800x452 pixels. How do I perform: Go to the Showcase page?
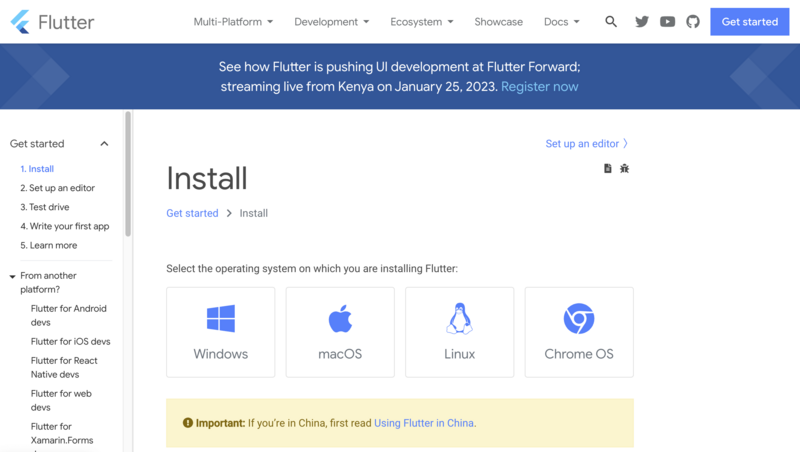click(x=498, y=22)
